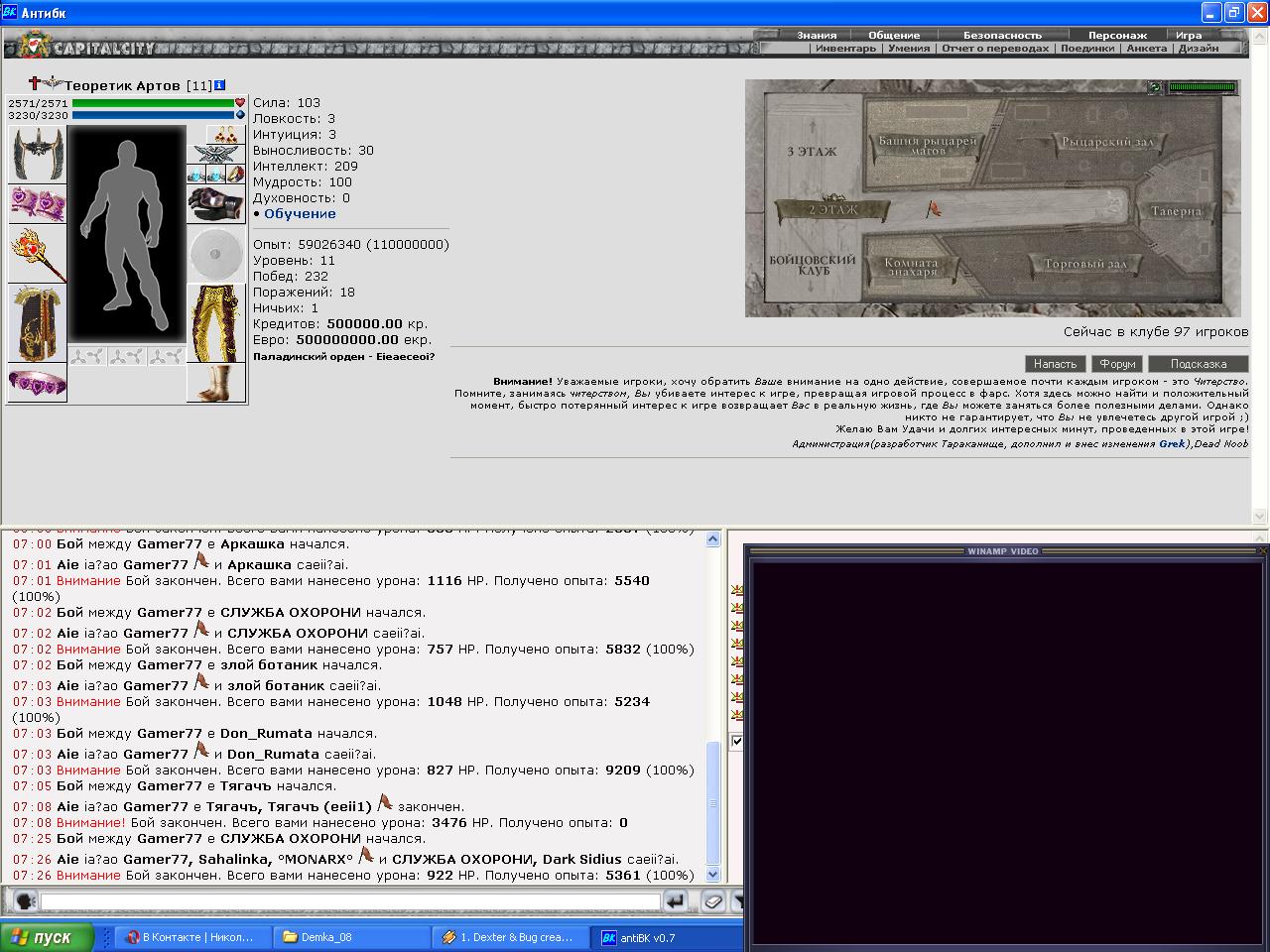Click the chat message input field

coord(350,901)
